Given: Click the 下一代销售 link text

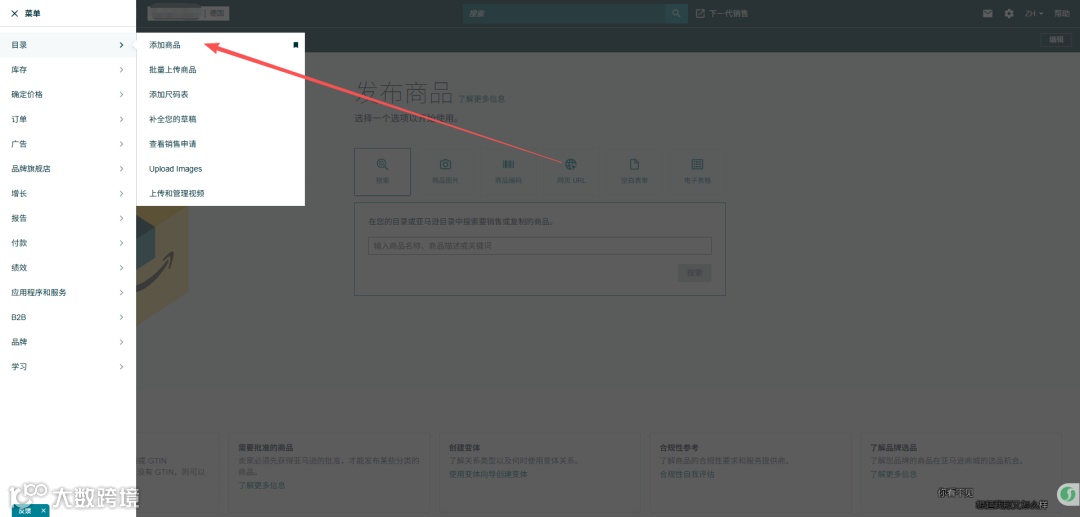Looking at the screenshot, I should [729, 13].
